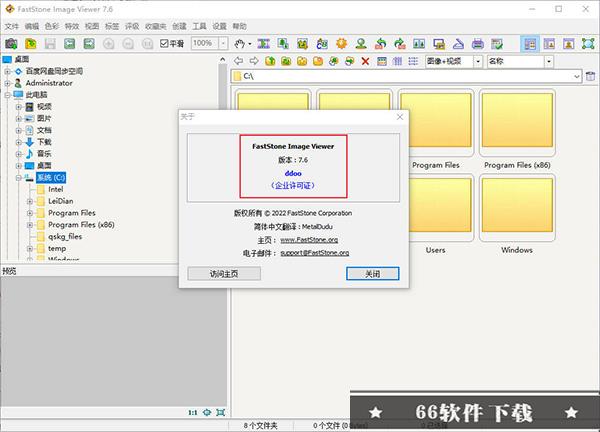
Task: Click the 关闭 button in About dialog
Action: [373, 274]
